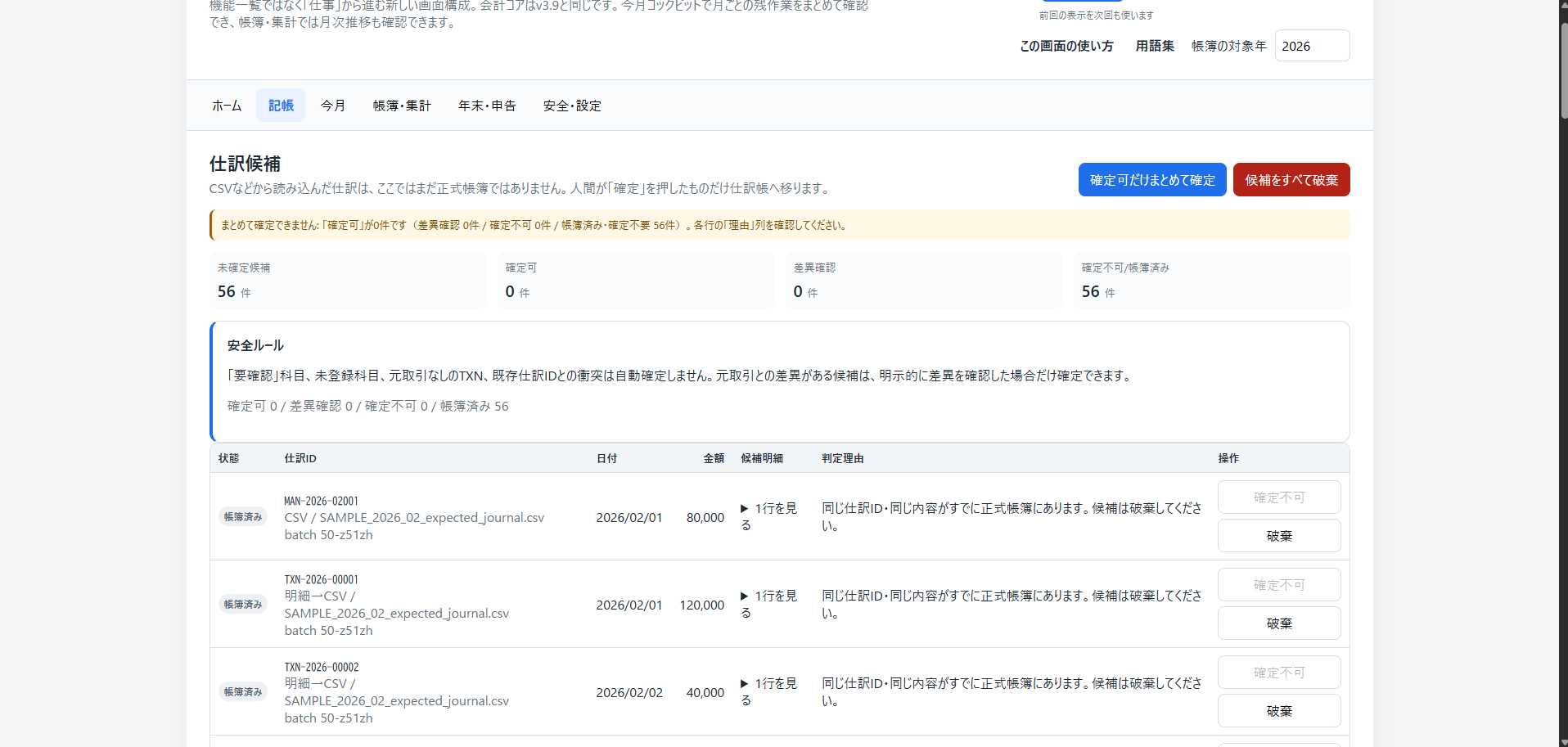
Task: Expand 1行を見る for TXN-2026-00001
Action: coord(769,604)
